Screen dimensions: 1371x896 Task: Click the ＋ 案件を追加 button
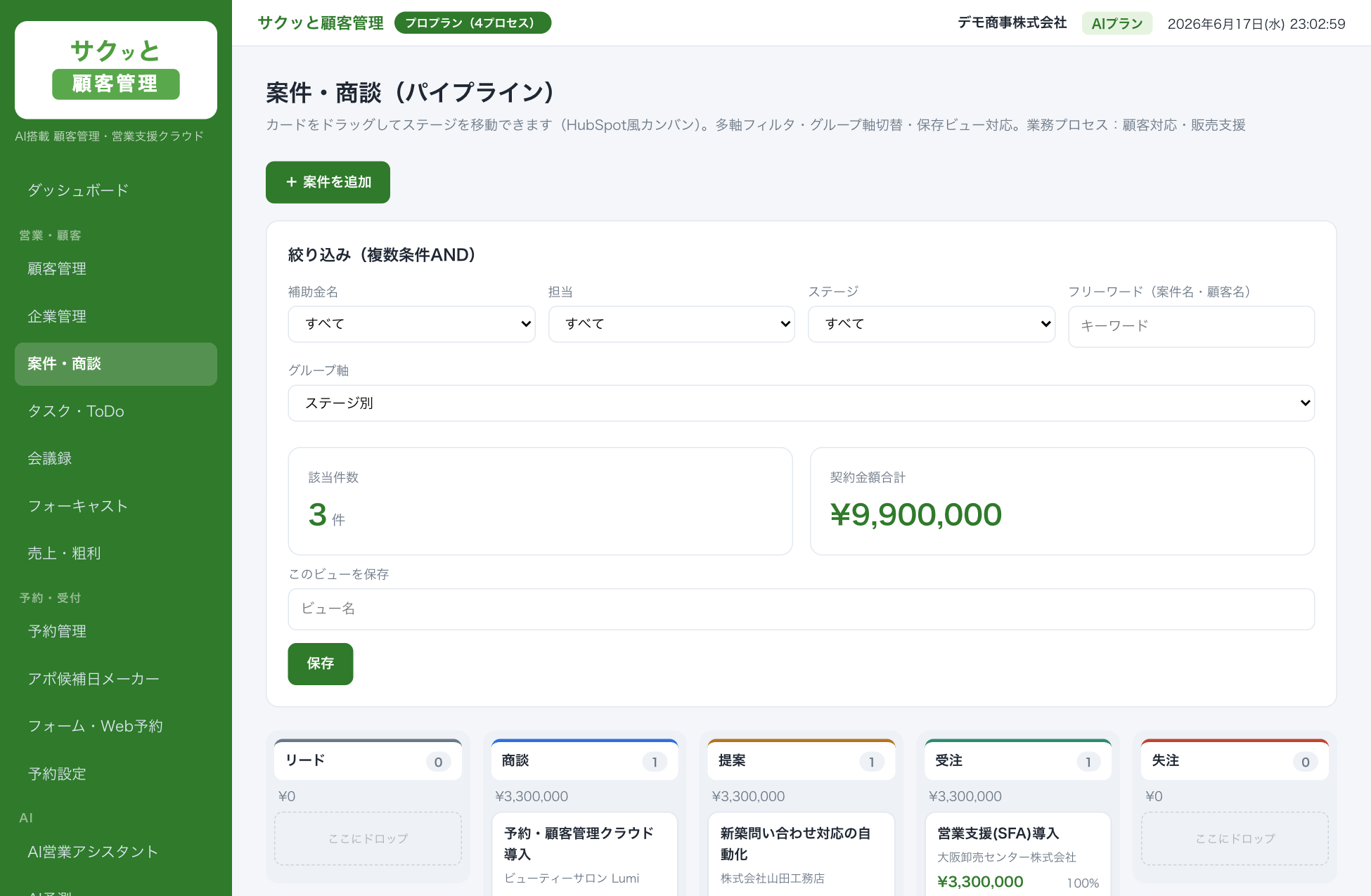tap(328, 182)
